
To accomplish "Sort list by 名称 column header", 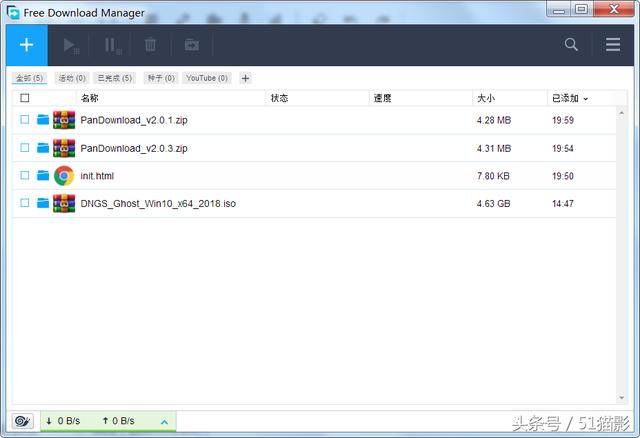I will click(90, 98).
